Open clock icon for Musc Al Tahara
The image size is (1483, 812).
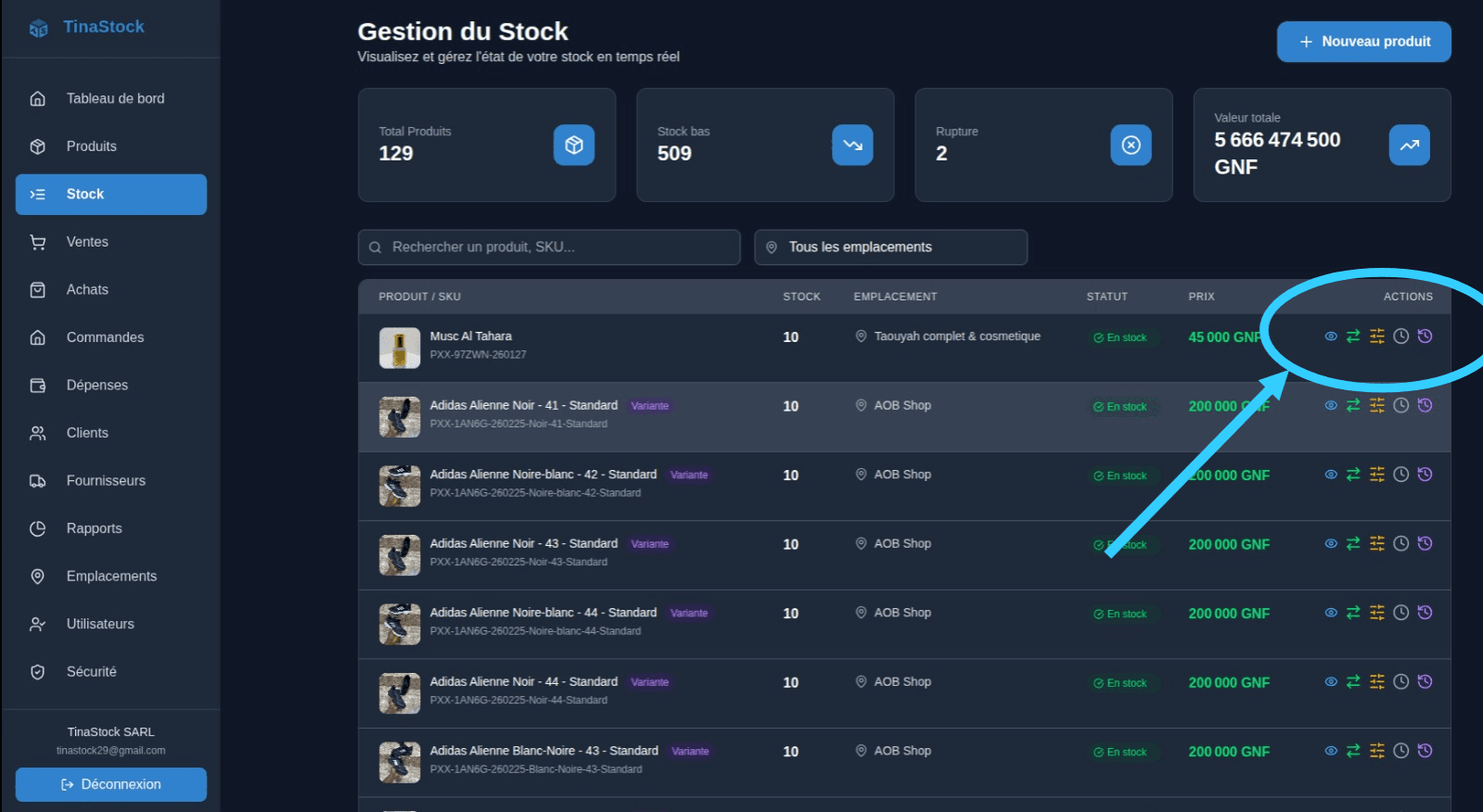point(1401,336)
